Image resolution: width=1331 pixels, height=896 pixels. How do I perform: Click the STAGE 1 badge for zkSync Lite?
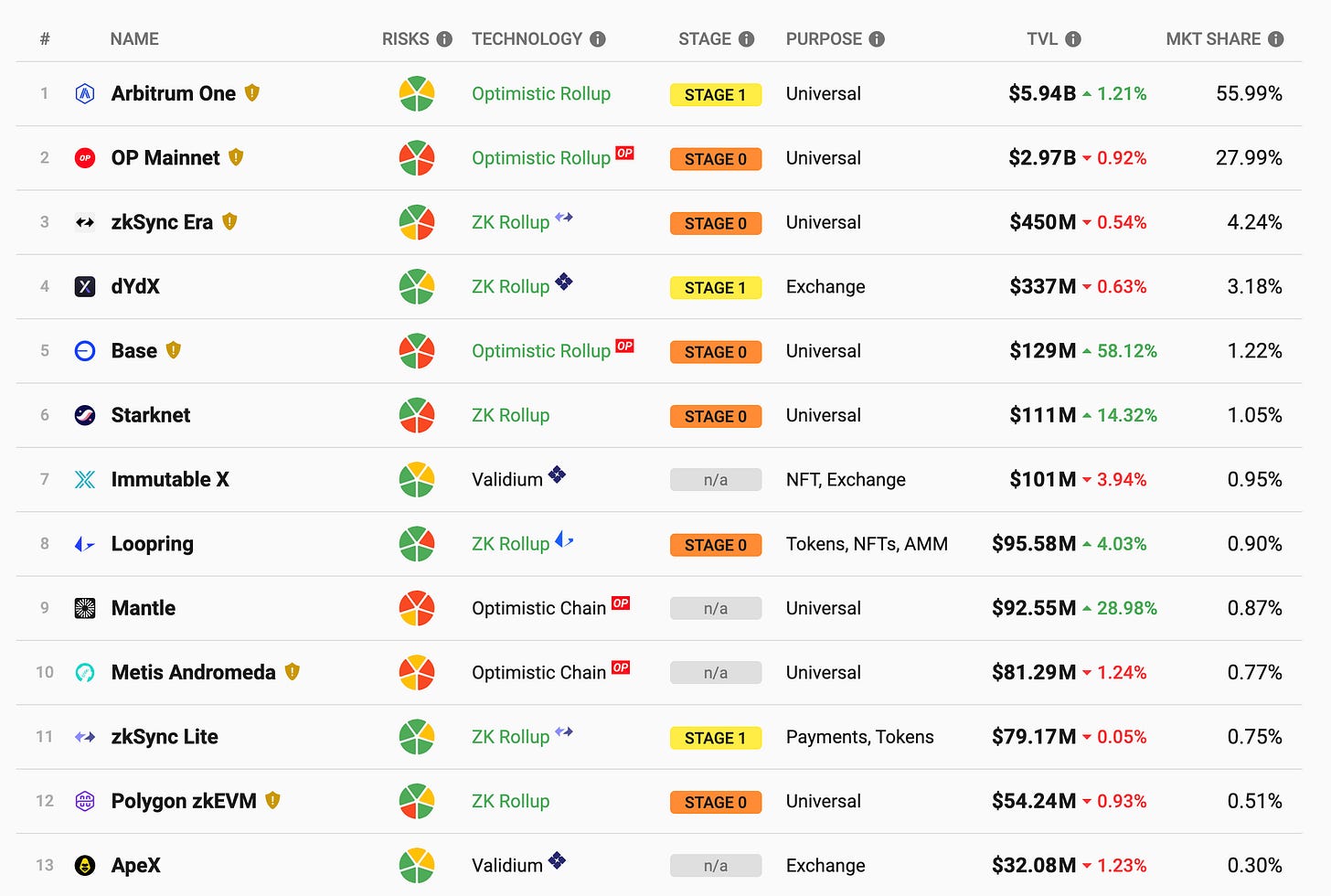[x=716, y=738]
